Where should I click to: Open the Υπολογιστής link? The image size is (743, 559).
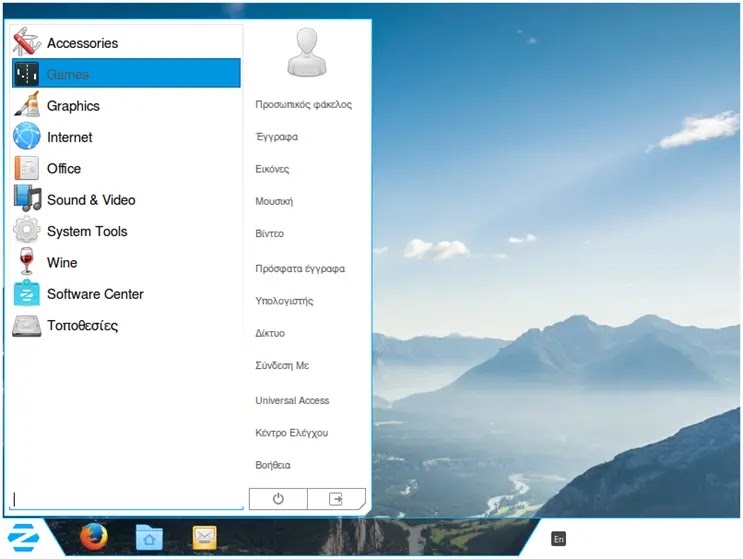pos(284,301)
